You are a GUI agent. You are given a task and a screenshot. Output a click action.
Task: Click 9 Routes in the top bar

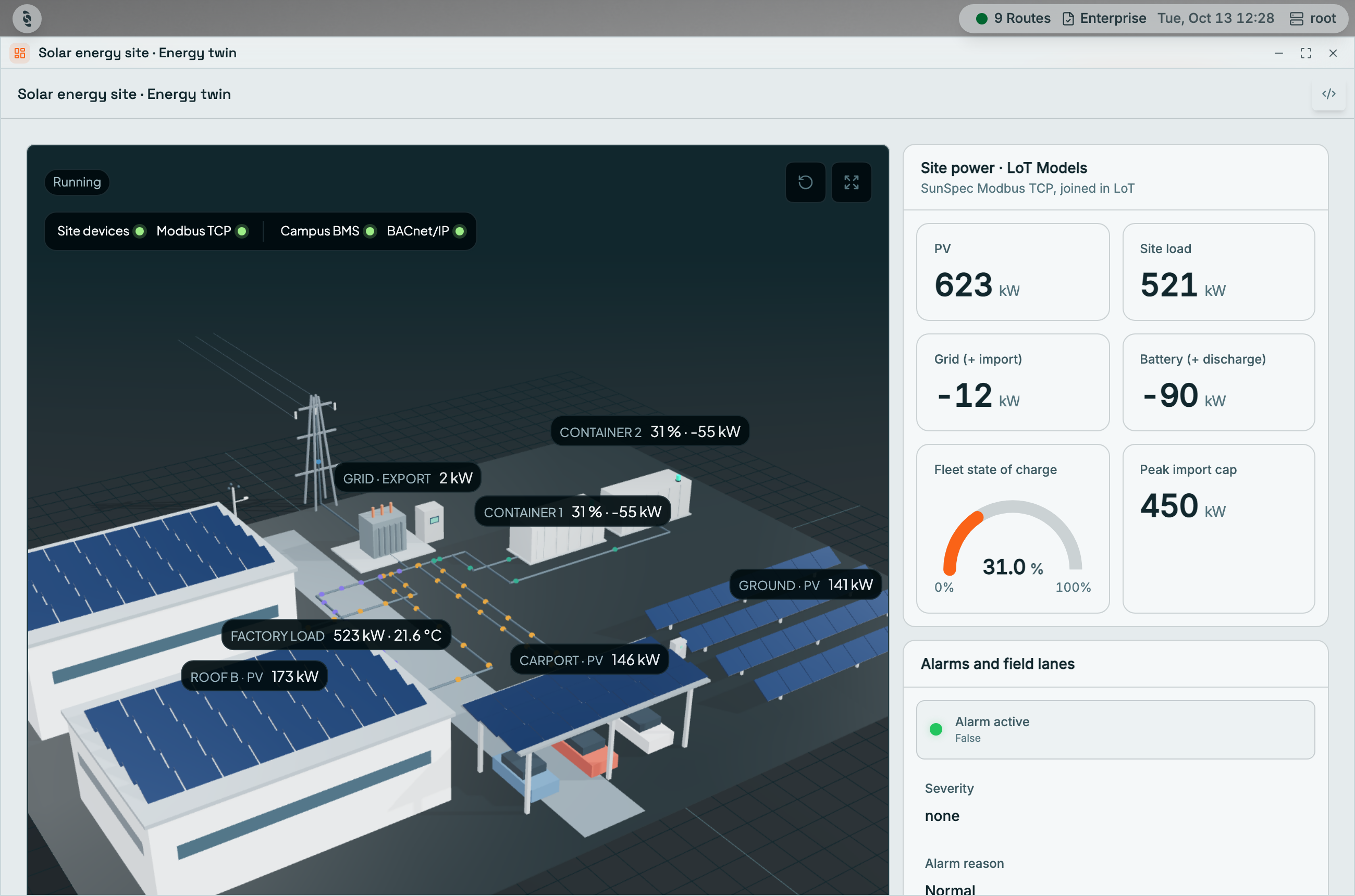(x=1023, y=18)
